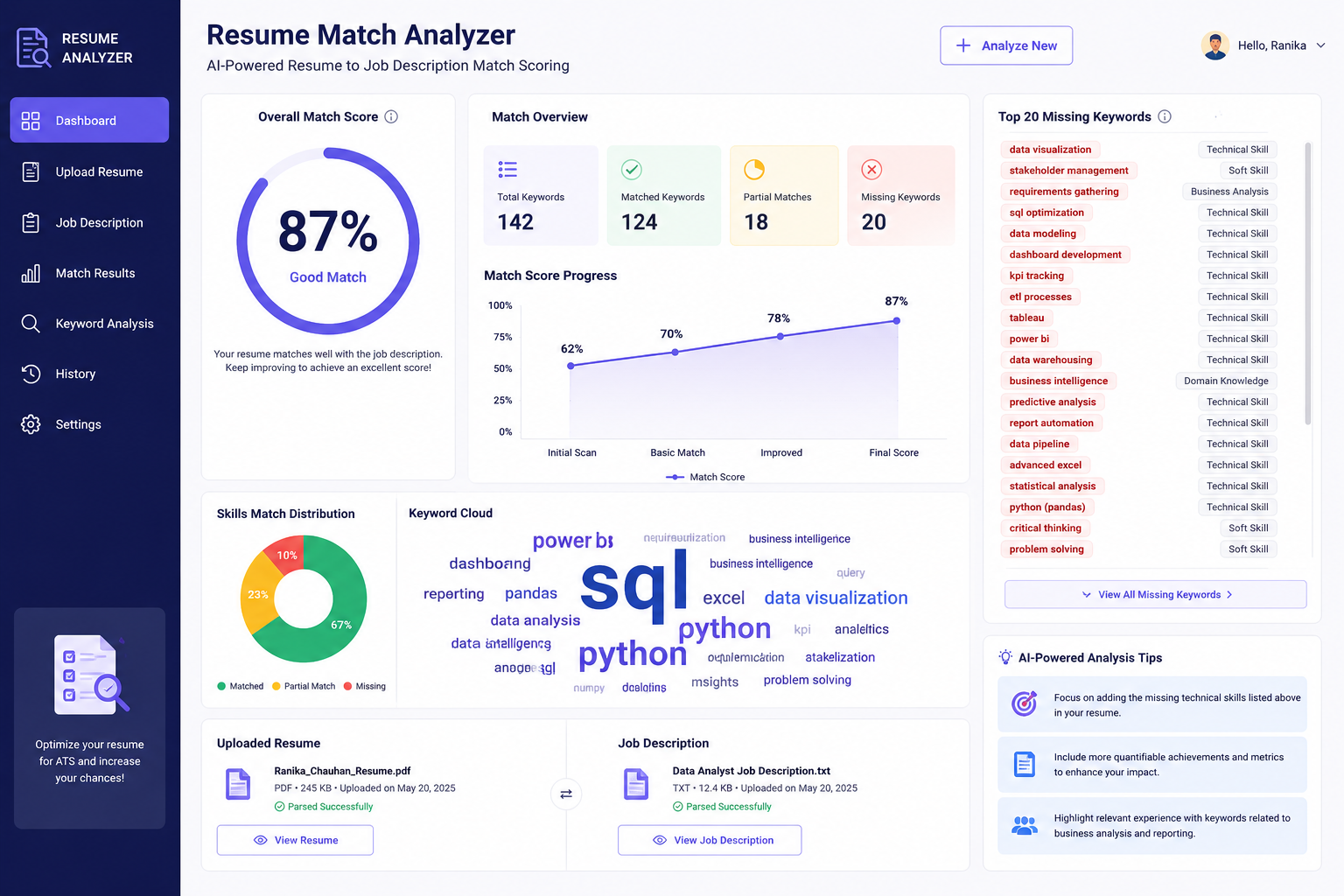This screenshot has width=1344, height=896.
Task: Click the 70% Basic Match chart point
Action: 675,353
